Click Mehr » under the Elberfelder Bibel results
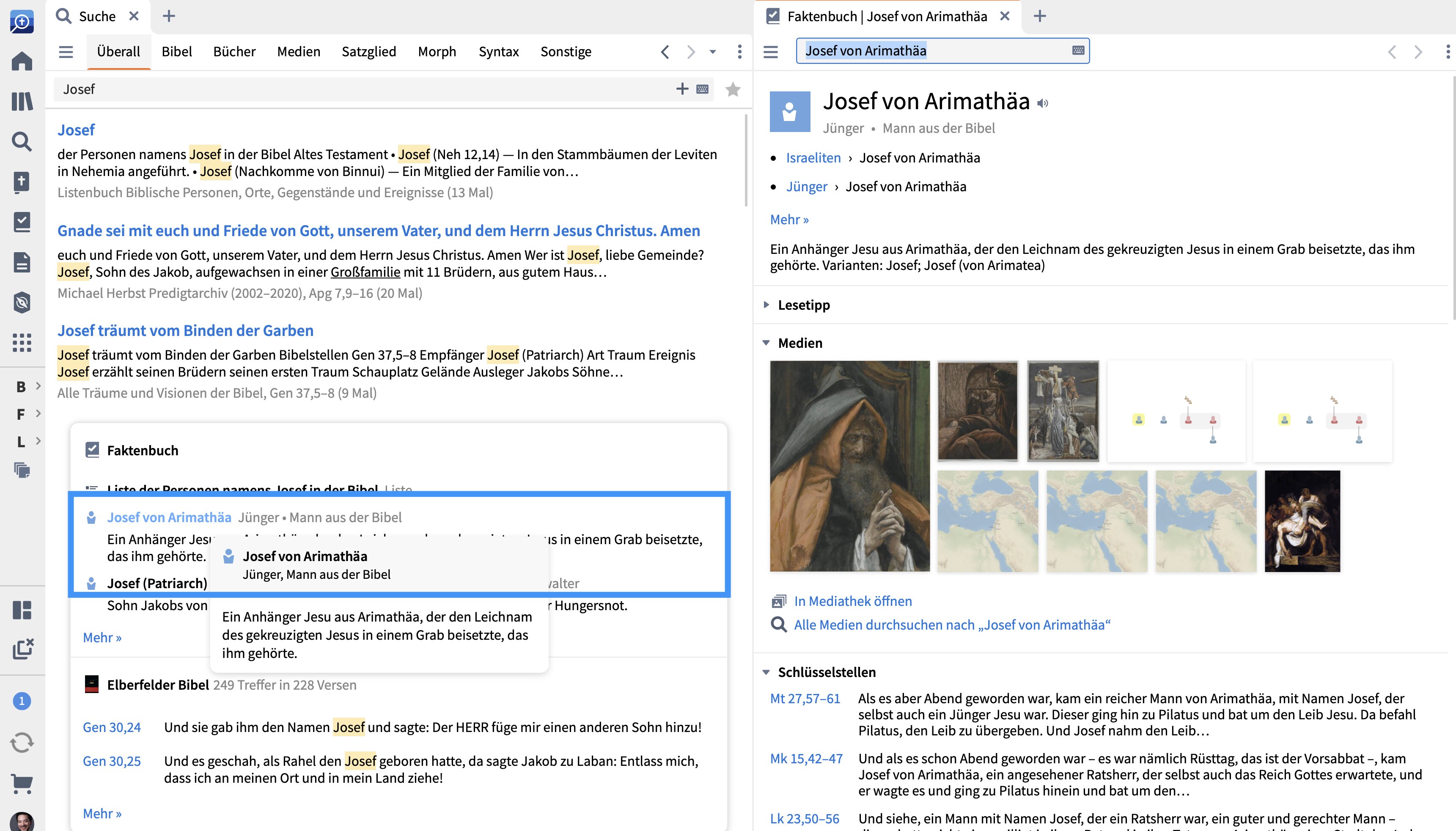Screen dimensions: 1456x831 point(102,814)
